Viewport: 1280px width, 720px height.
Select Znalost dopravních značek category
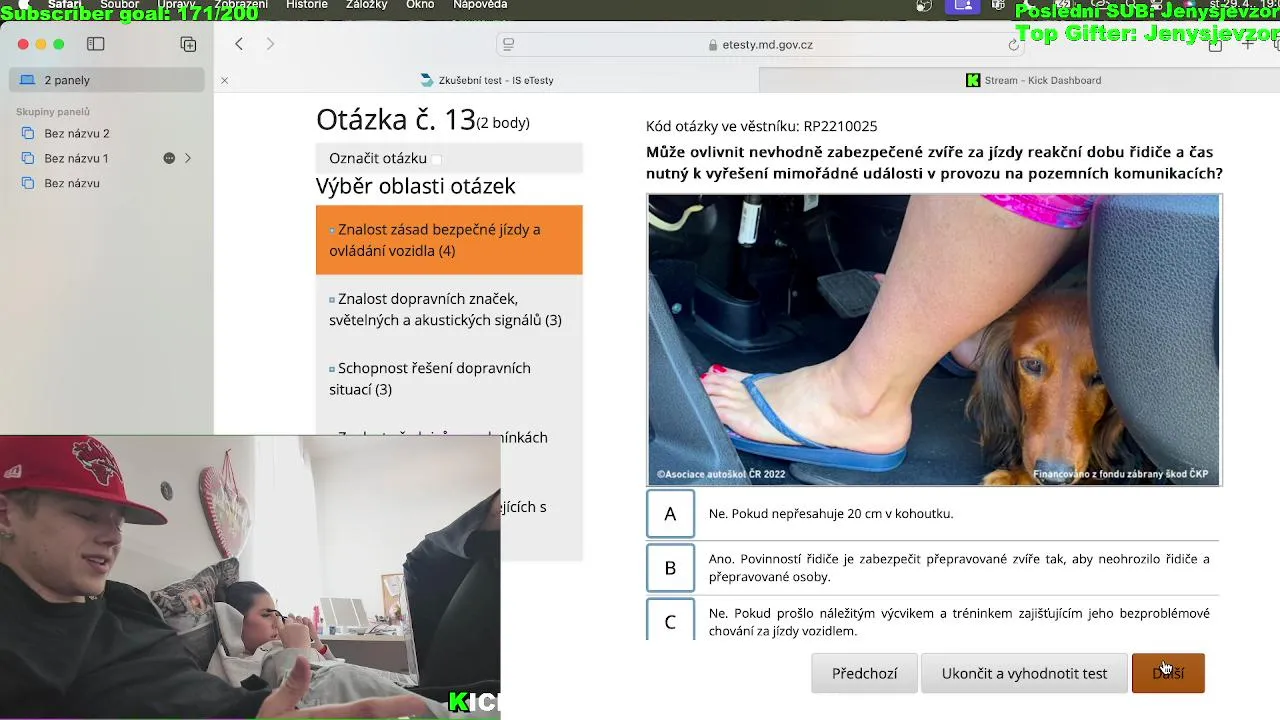point(449,309)
